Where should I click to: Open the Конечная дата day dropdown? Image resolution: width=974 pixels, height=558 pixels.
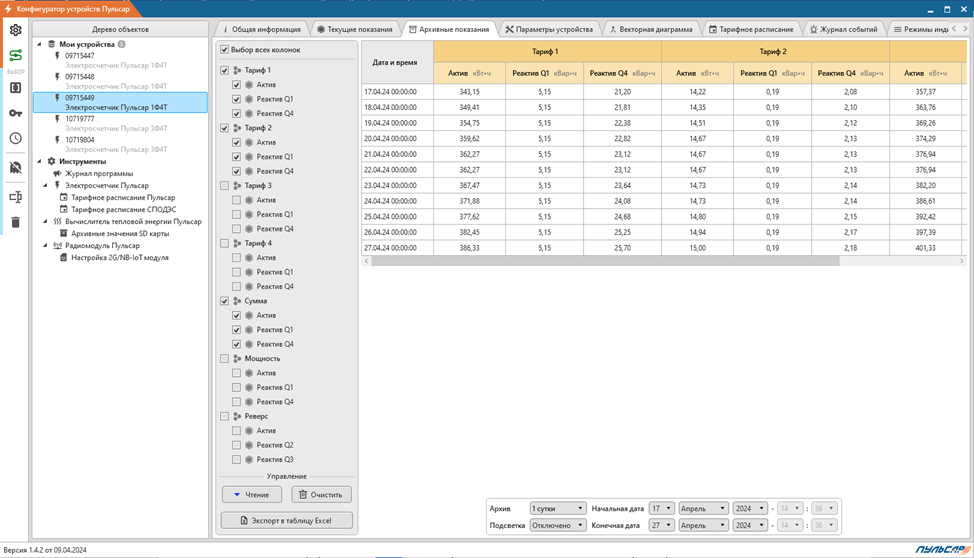661,525
